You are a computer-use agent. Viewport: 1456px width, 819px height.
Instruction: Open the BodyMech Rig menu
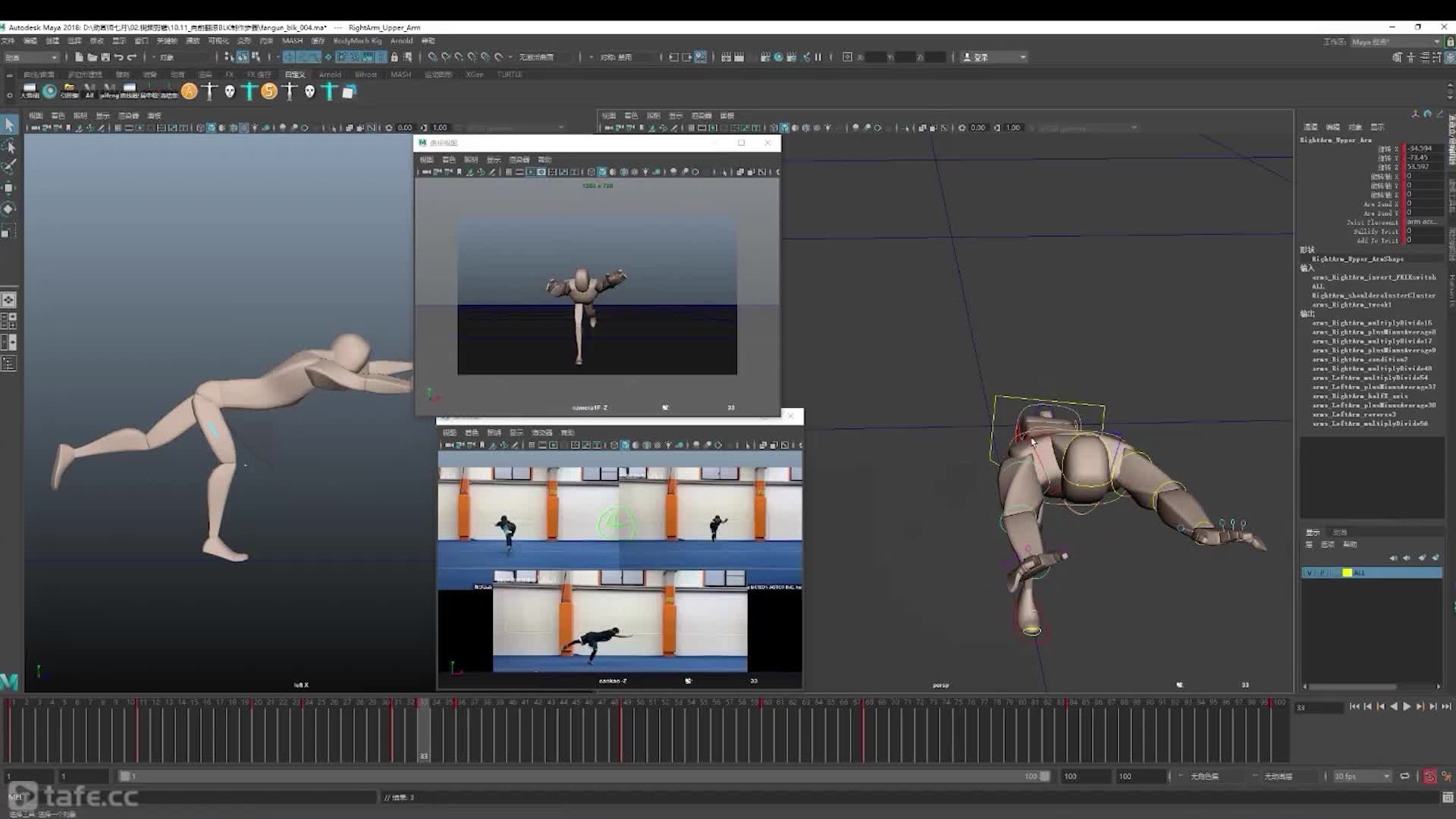pos(357,41)
